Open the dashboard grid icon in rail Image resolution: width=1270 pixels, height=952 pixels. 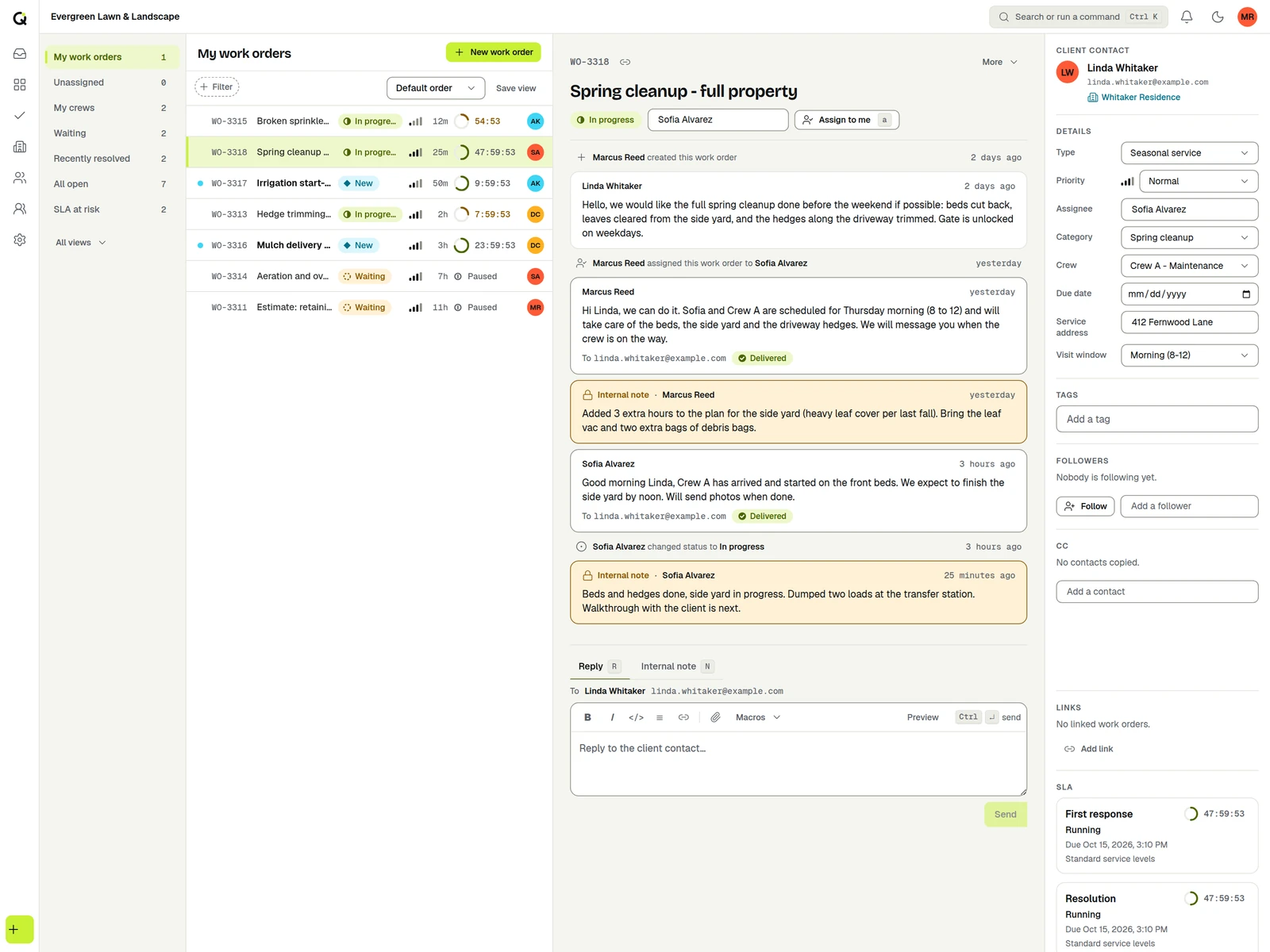point(20,85)
